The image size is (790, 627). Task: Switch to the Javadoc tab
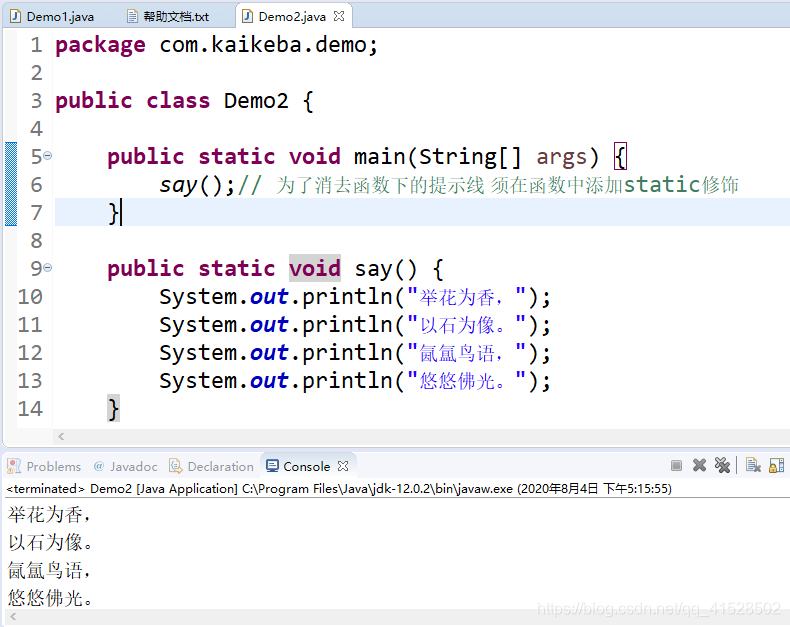126,467
